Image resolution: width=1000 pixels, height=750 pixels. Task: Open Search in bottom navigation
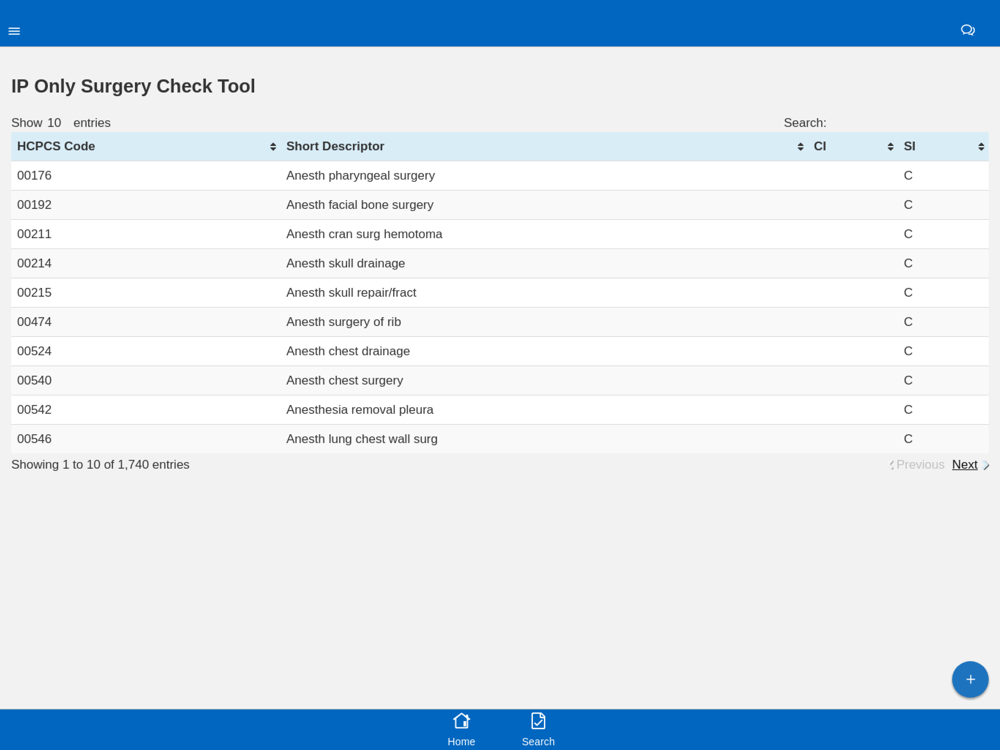click(538, 729)
